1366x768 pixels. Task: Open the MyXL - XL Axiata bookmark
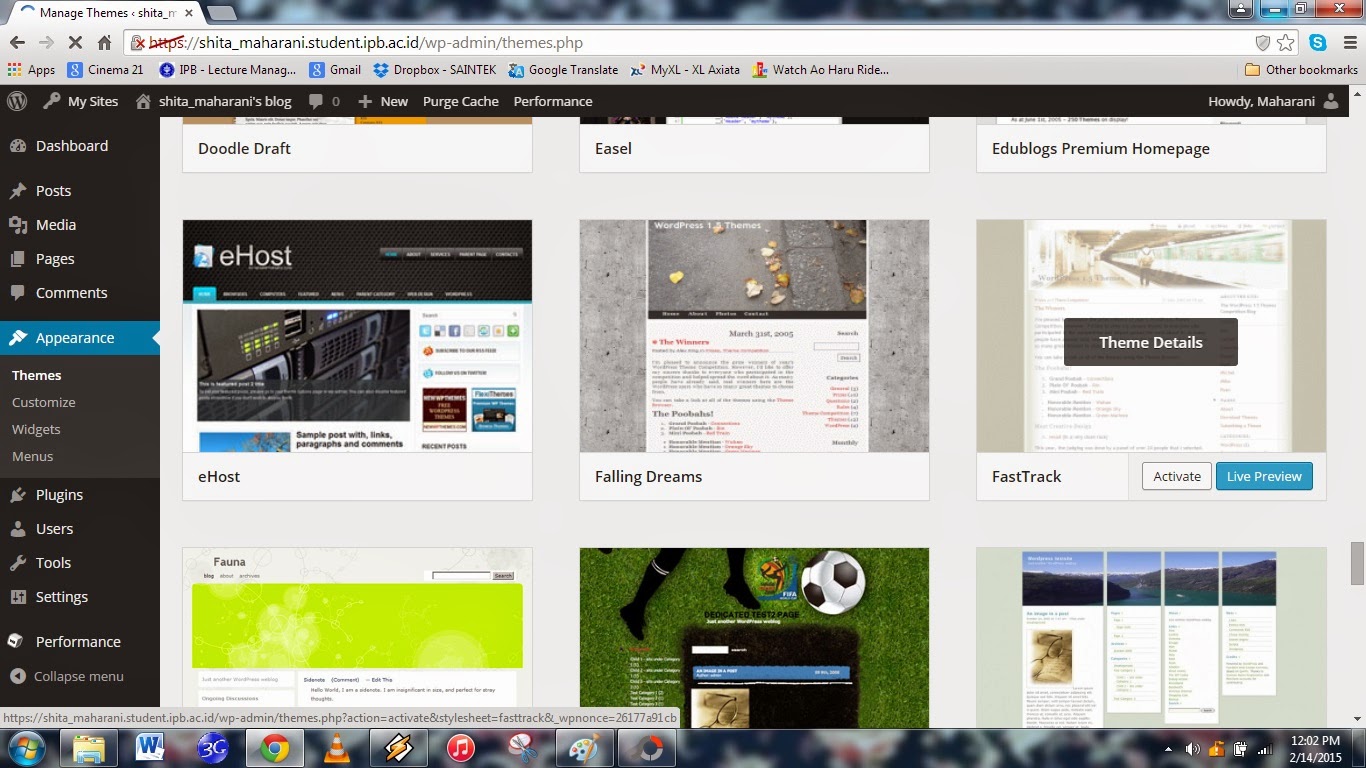686,70
